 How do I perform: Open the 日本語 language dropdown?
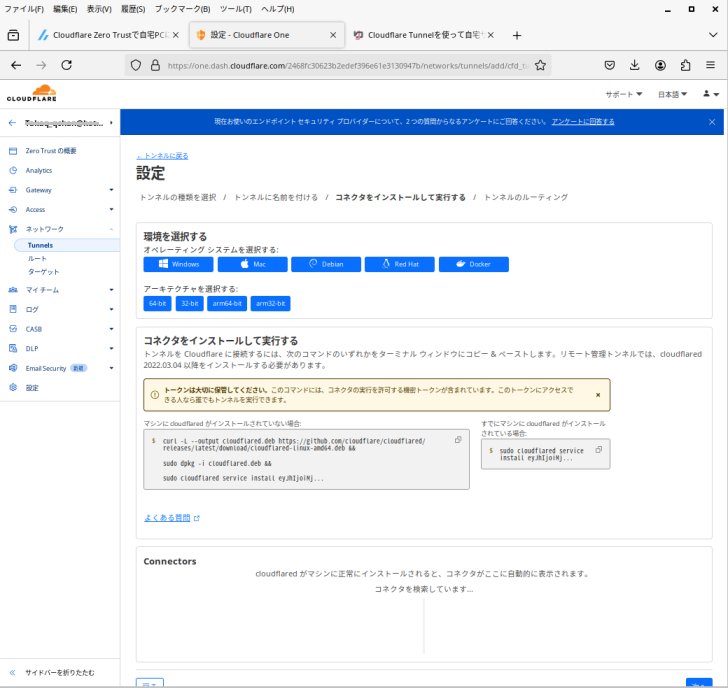point(672,94)
